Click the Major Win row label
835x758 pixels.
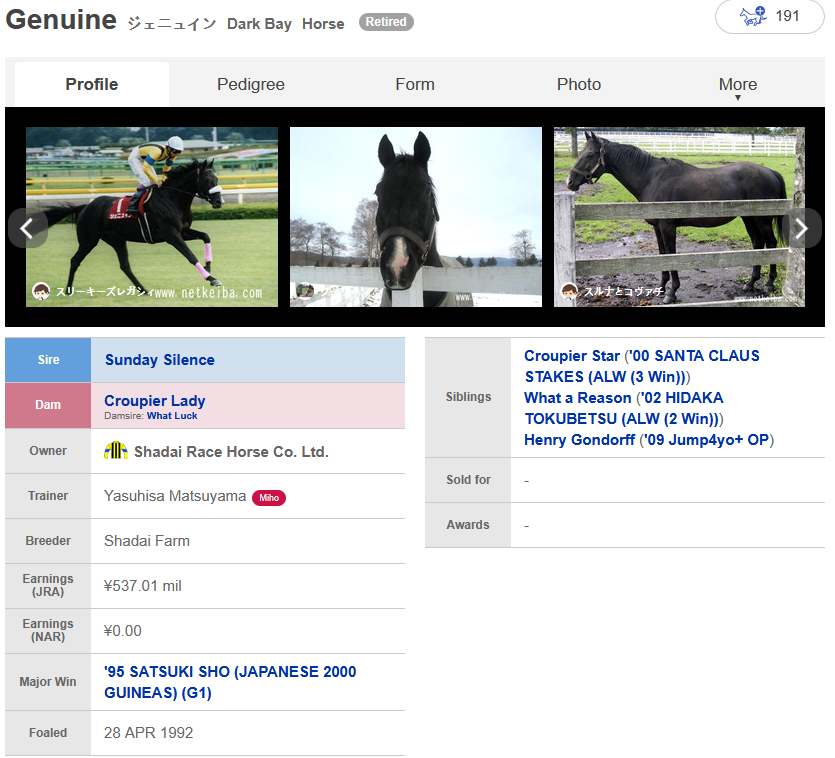tap(48, 682)
